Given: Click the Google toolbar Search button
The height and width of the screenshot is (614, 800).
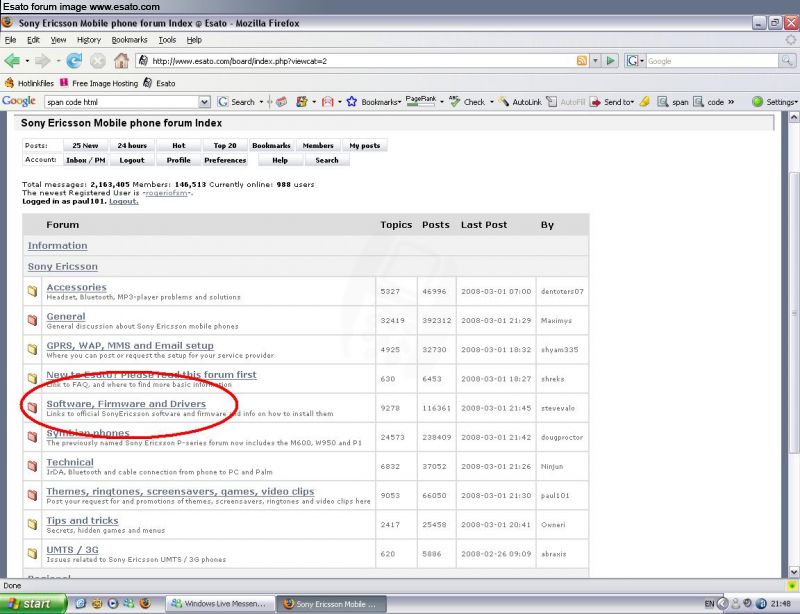Looking at the screenshot, I should [236, 102].
